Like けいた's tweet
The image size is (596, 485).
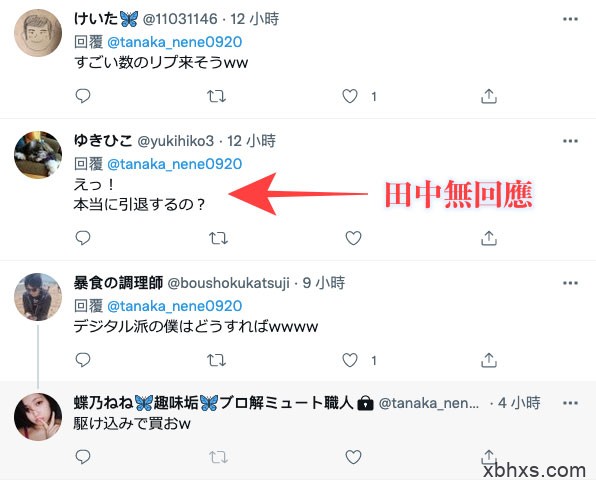point(350,96)
